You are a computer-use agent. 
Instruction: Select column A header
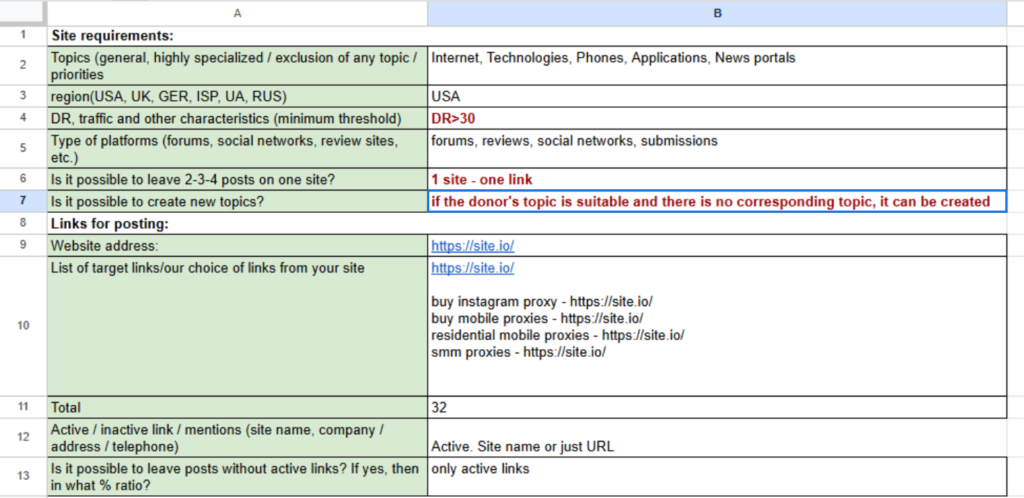237,12
